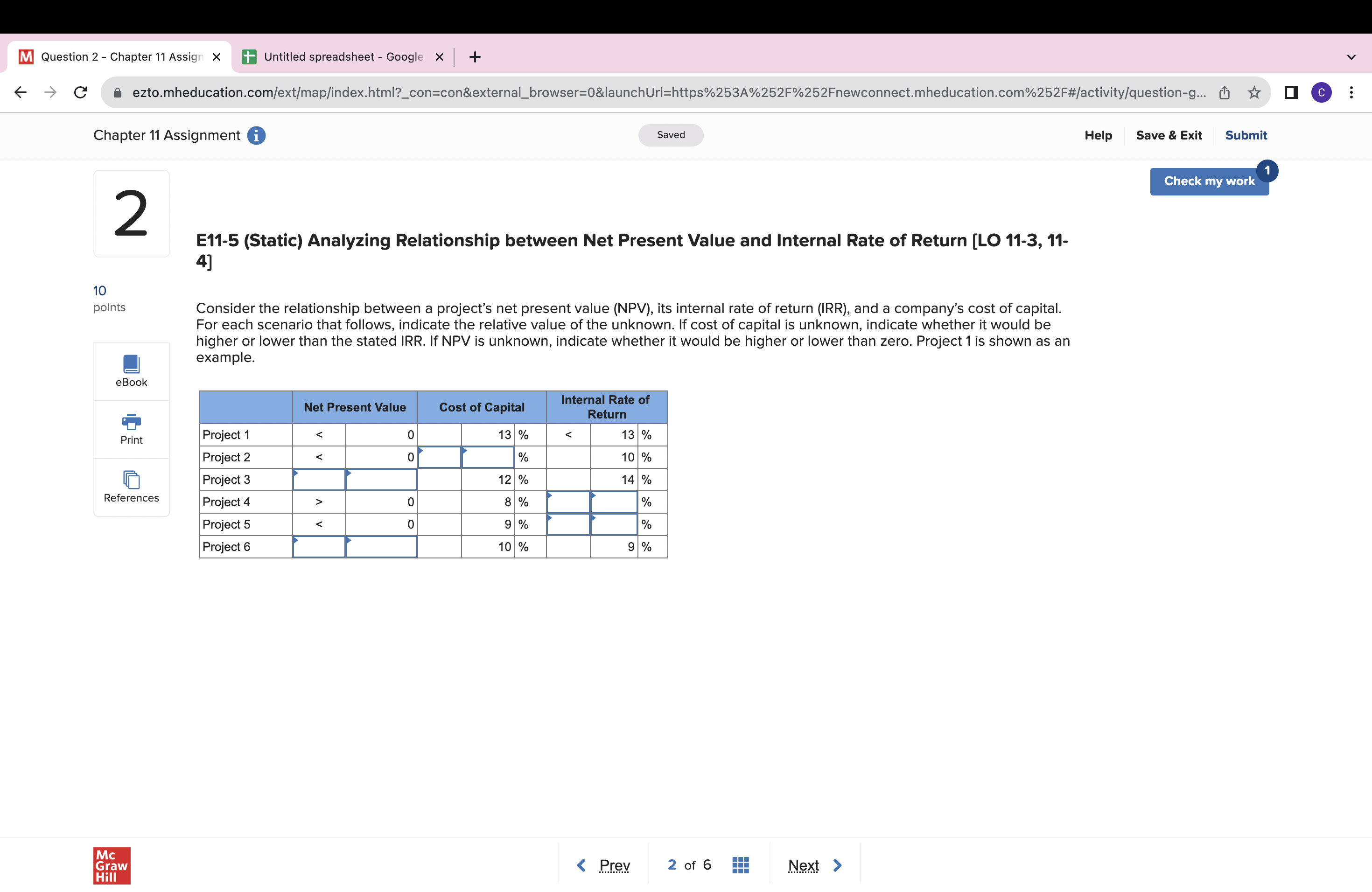Click the browser reload icon
The image size is (1372, 892).
pyautogui.click(x=81, y=93)
